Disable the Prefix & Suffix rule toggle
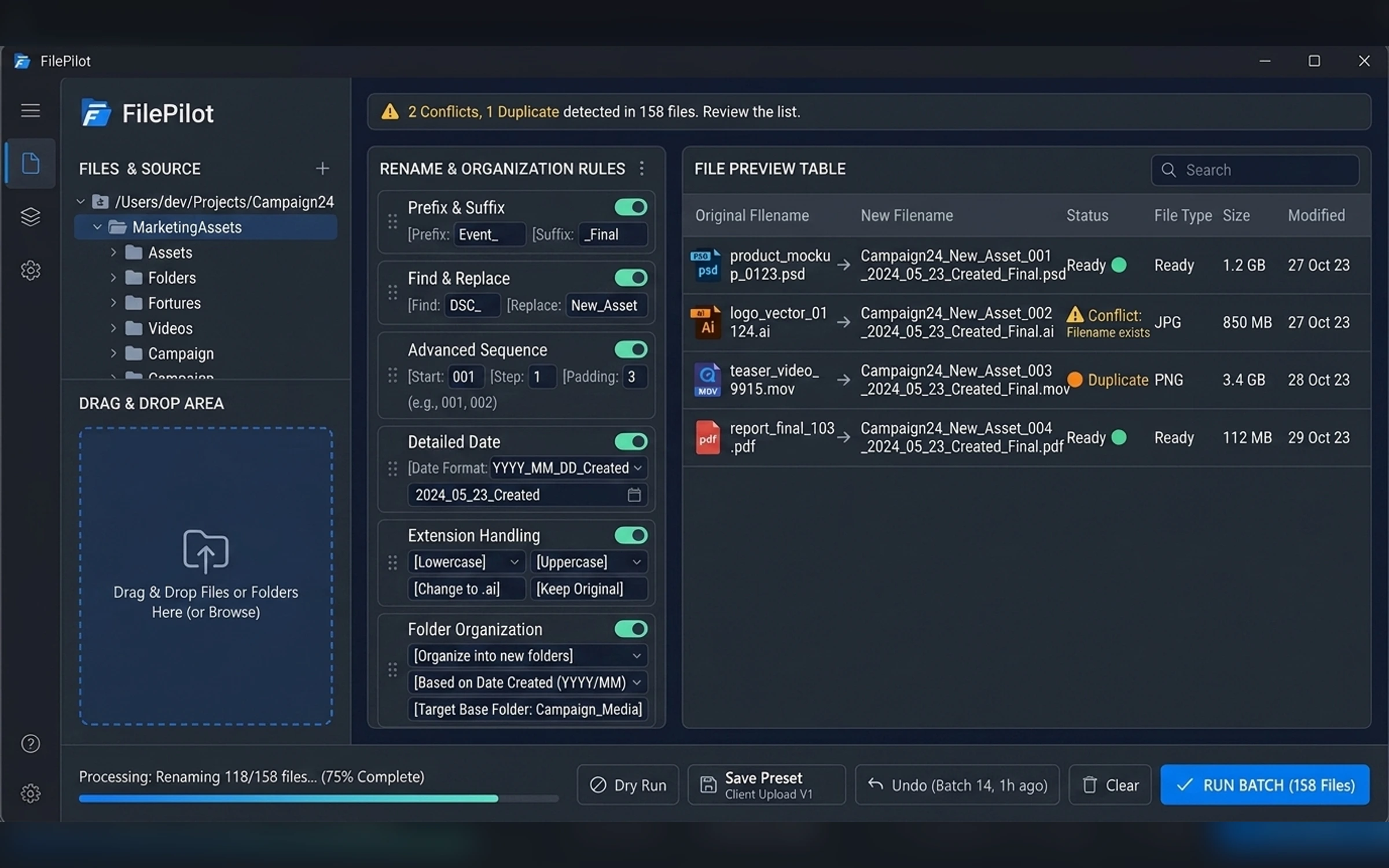 631,207
